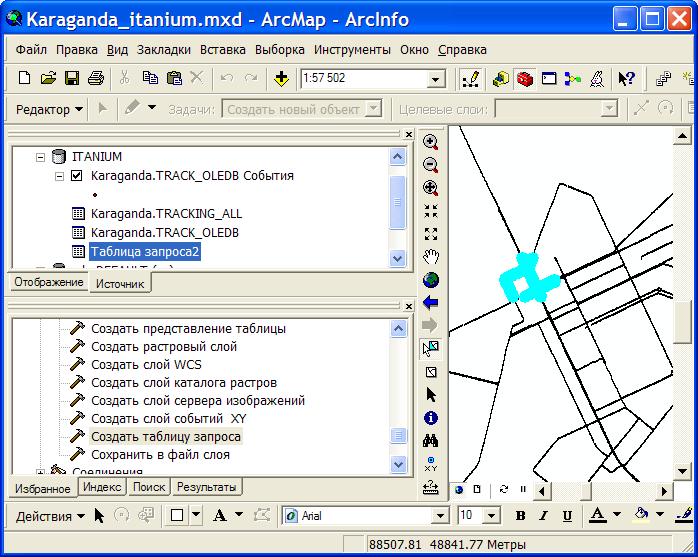The height and width of the screenshot is (557, 698).
Task: Show the command line window icon
Action: tap(549, 79)
